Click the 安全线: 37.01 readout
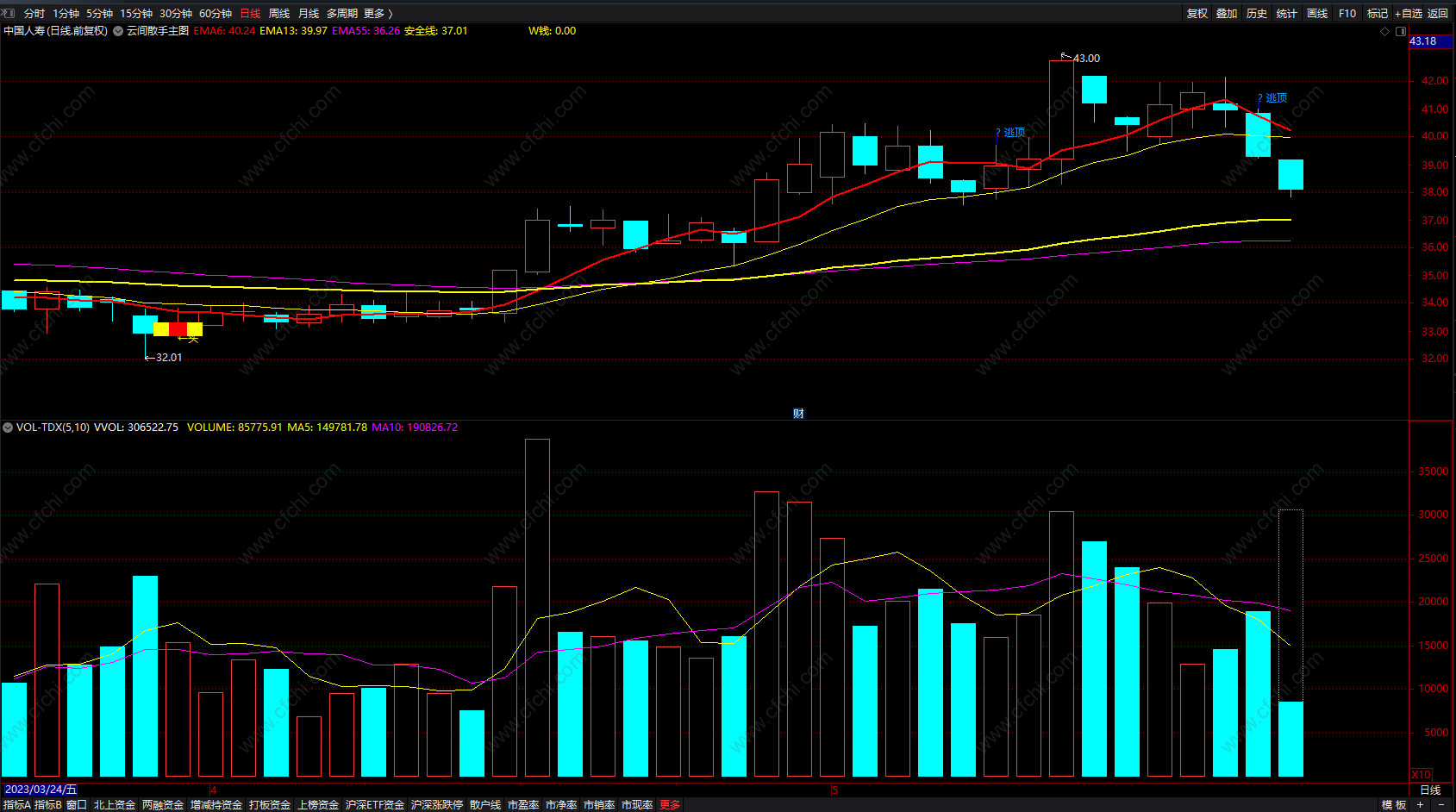 click(x=436, y=31)
